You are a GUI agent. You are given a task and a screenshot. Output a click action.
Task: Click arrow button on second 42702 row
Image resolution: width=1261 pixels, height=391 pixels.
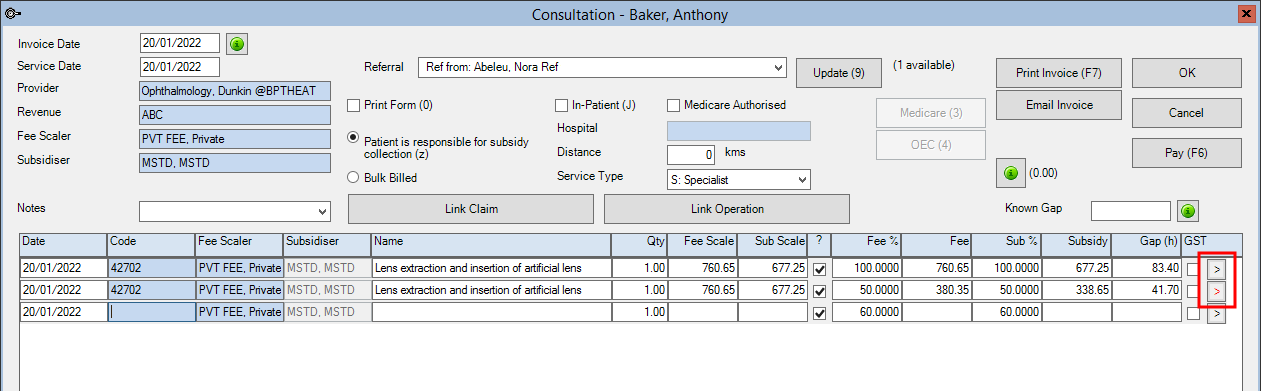pos(1216,290)
